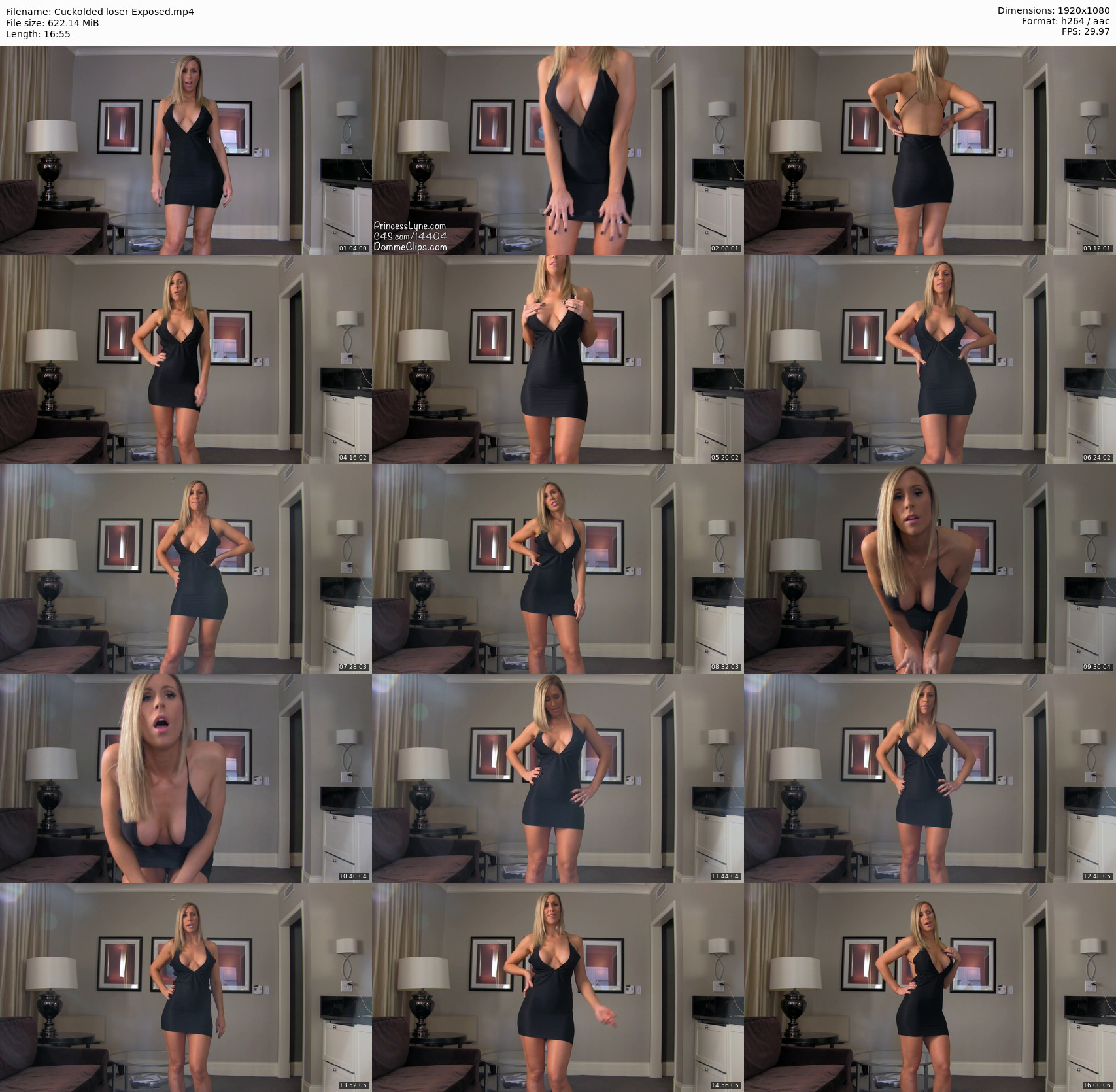
Task: Click the final frame at 16:00.06
Action: (930, 987)
